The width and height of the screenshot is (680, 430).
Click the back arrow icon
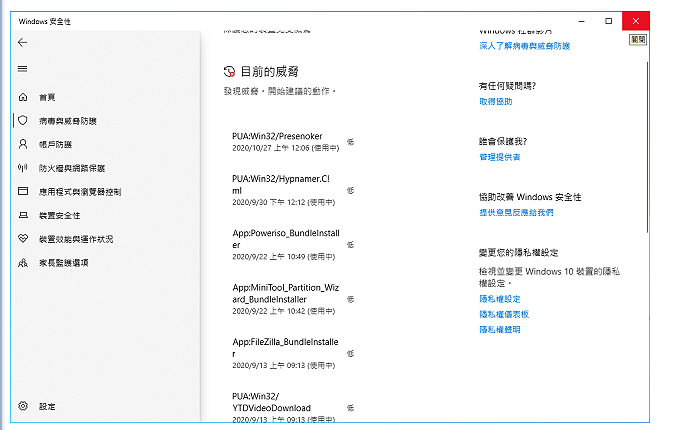(23, 42)
